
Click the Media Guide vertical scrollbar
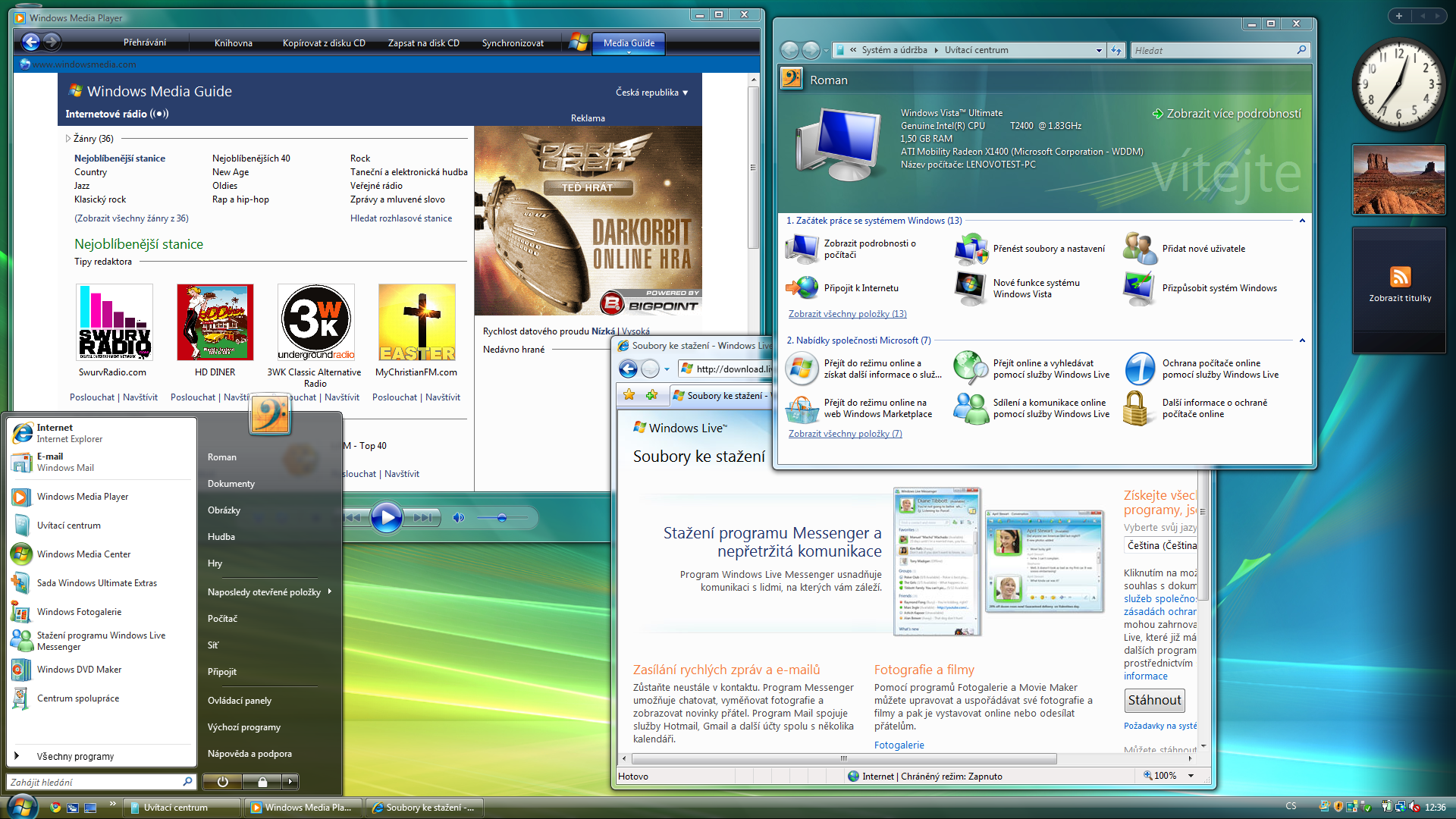pos(753,167)
